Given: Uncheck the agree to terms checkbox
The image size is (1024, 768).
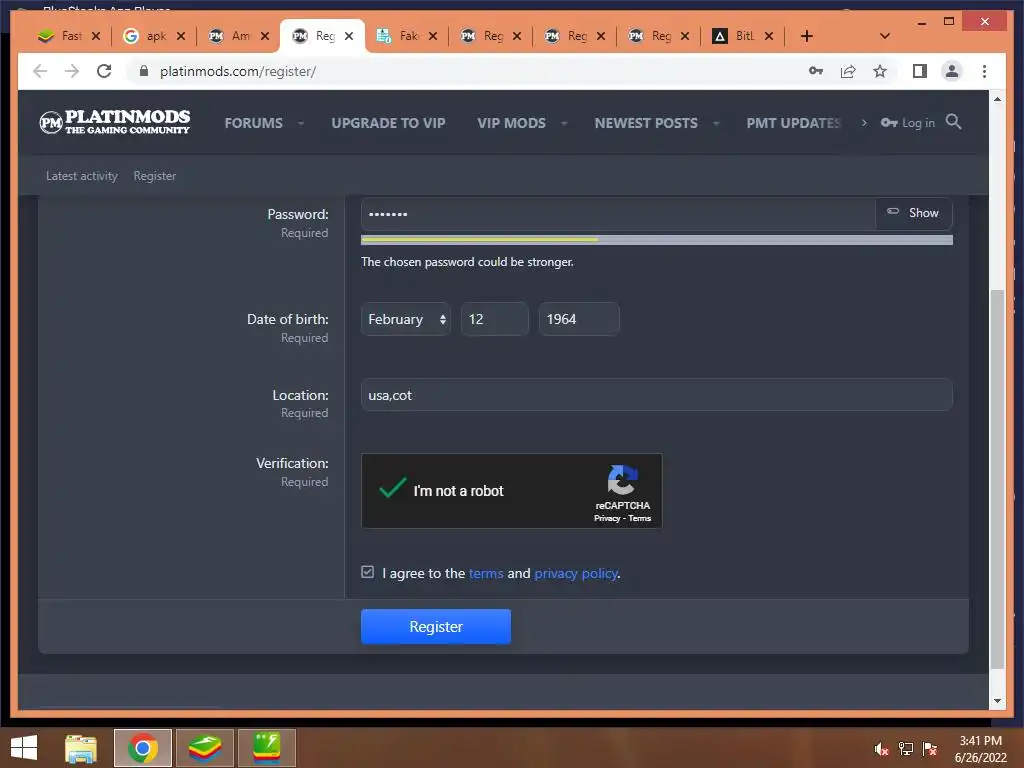Looking at the screenshot, I should [368, 572].
